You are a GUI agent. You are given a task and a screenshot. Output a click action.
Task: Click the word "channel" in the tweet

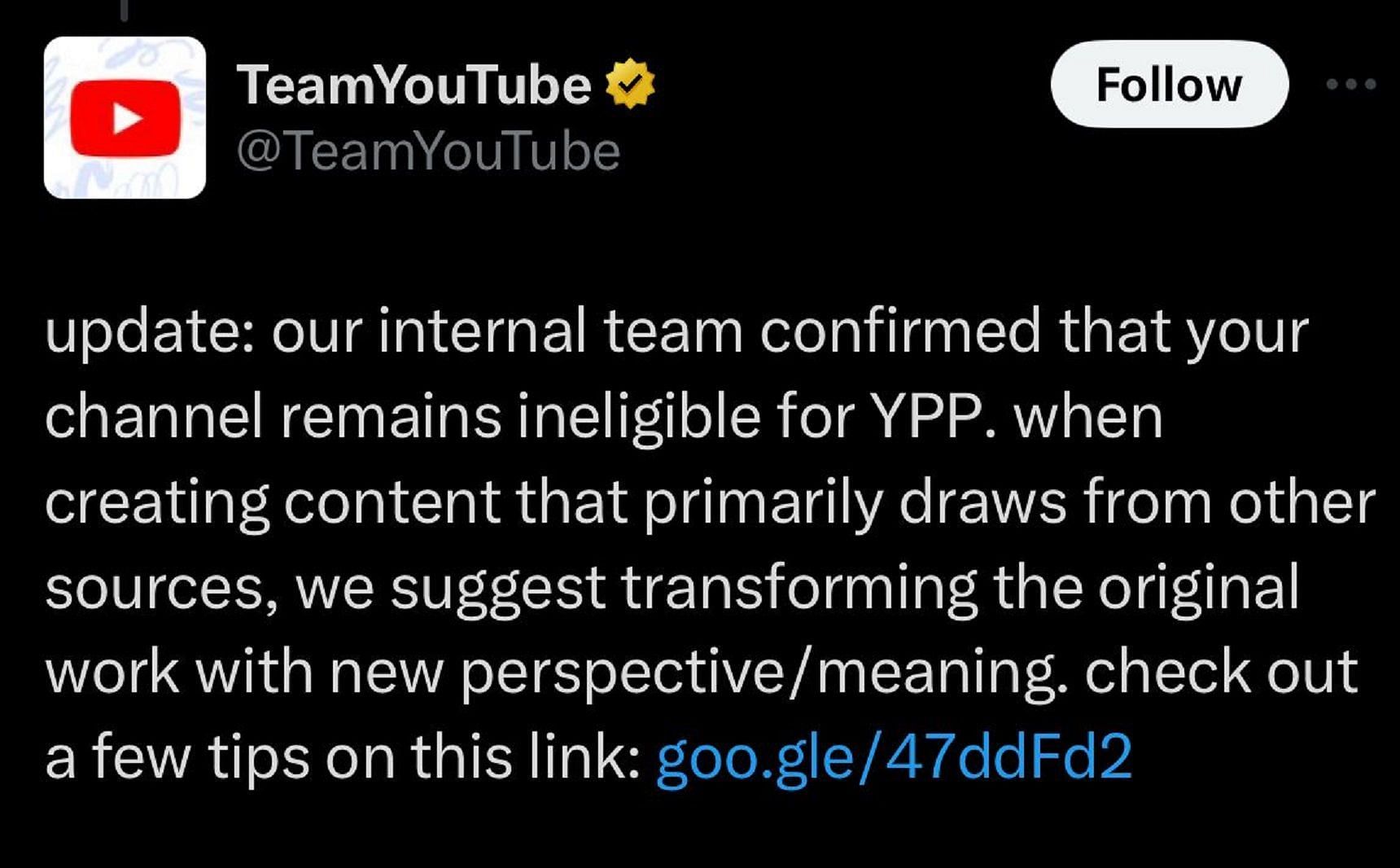pyautogui.click(x=154, y=417)
